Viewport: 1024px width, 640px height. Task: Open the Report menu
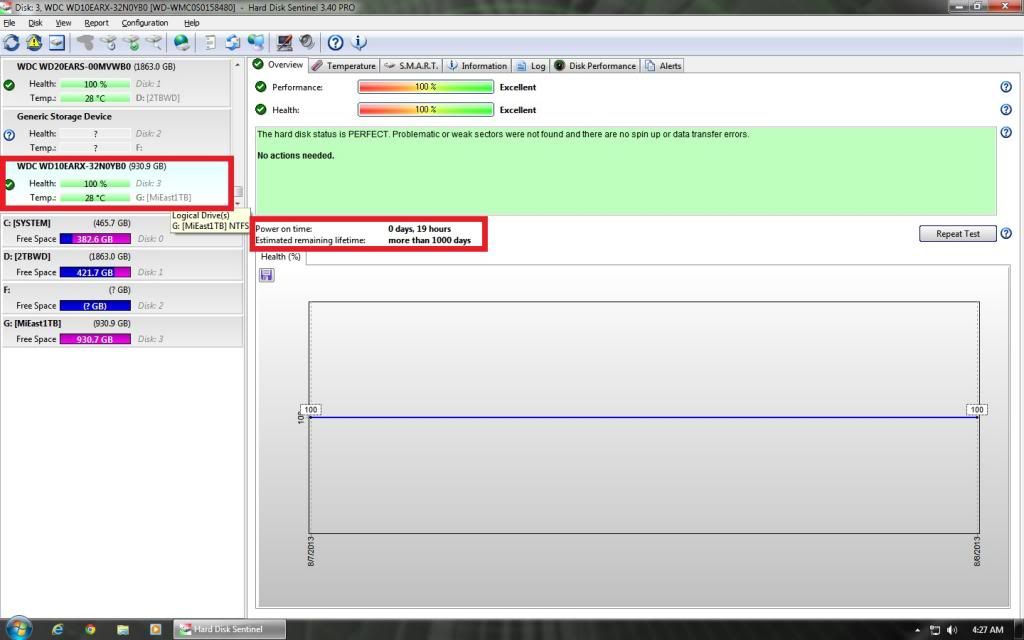pos(96,22)
